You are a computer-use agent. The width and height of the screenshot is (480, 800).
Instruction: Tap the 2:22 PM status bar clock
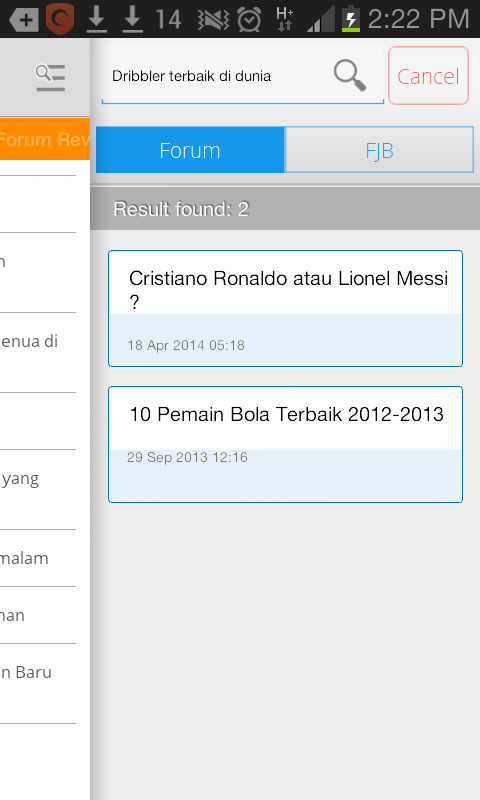(x=418, y=19)
